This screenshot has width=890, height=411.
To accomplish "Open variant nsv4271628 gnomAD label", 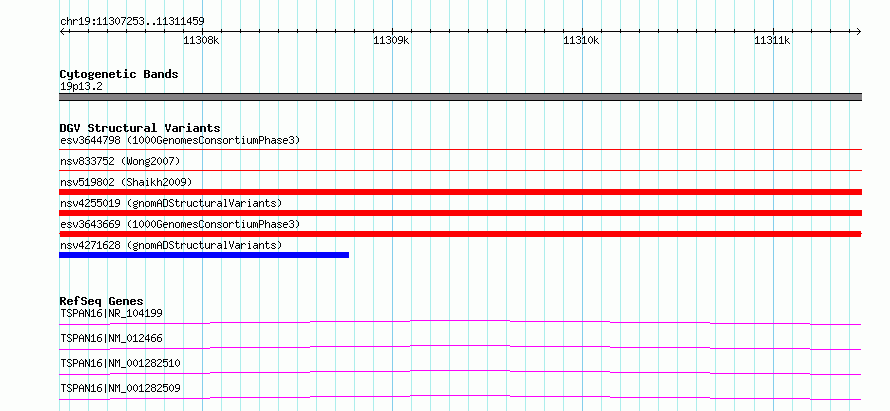I will (171, 245).
